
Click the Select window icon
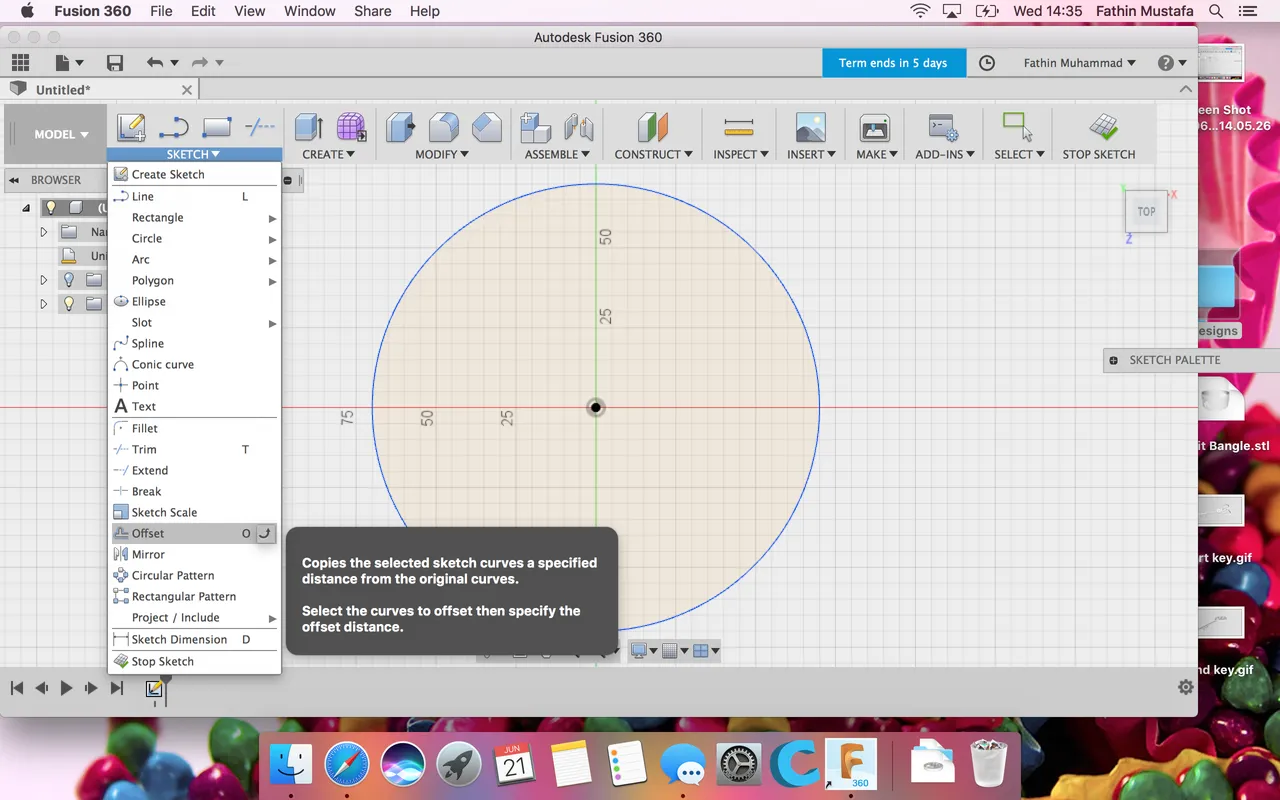click(1018, 127)
